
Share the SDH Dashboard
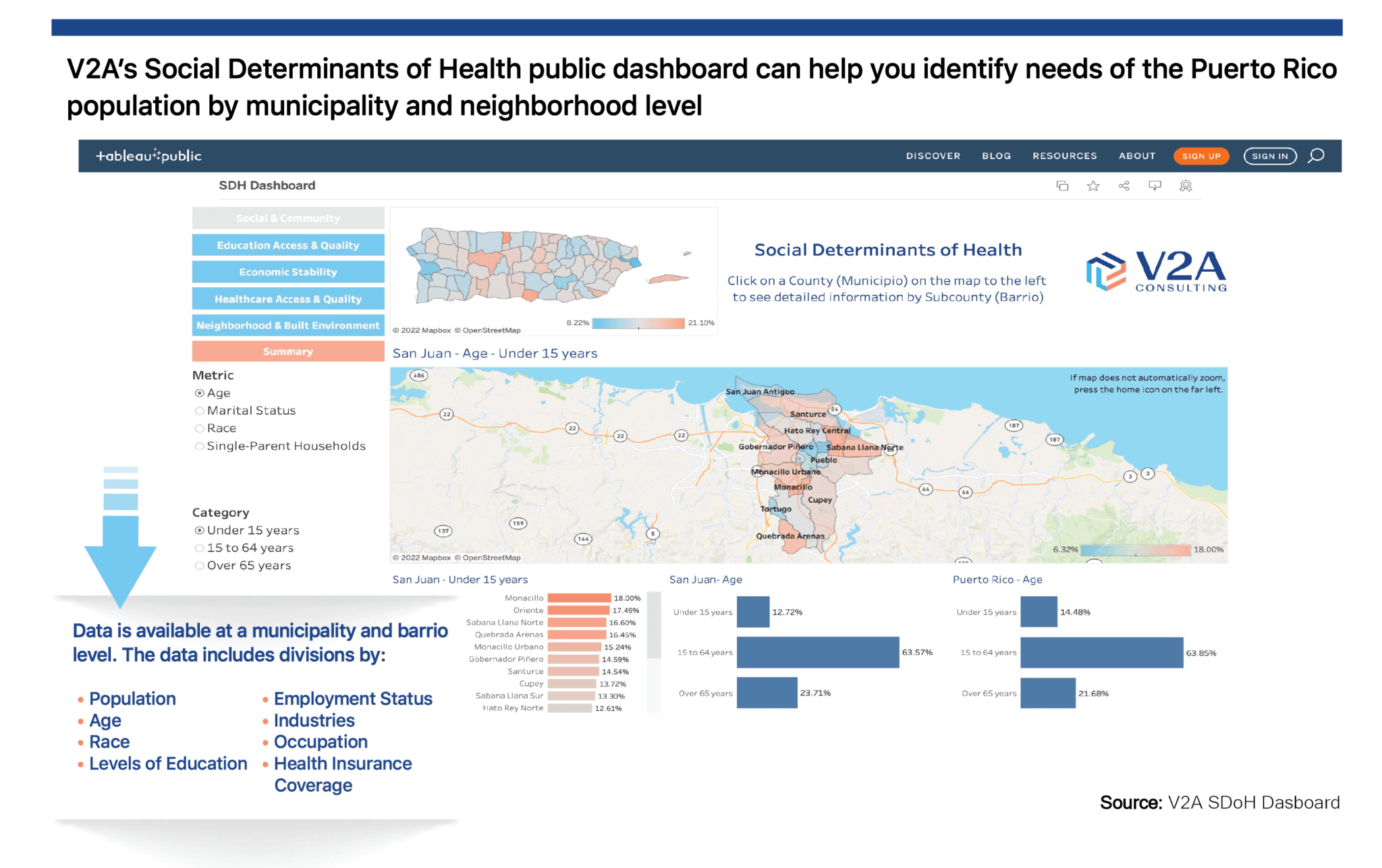pyautogui.click(x=1124, y=185)
